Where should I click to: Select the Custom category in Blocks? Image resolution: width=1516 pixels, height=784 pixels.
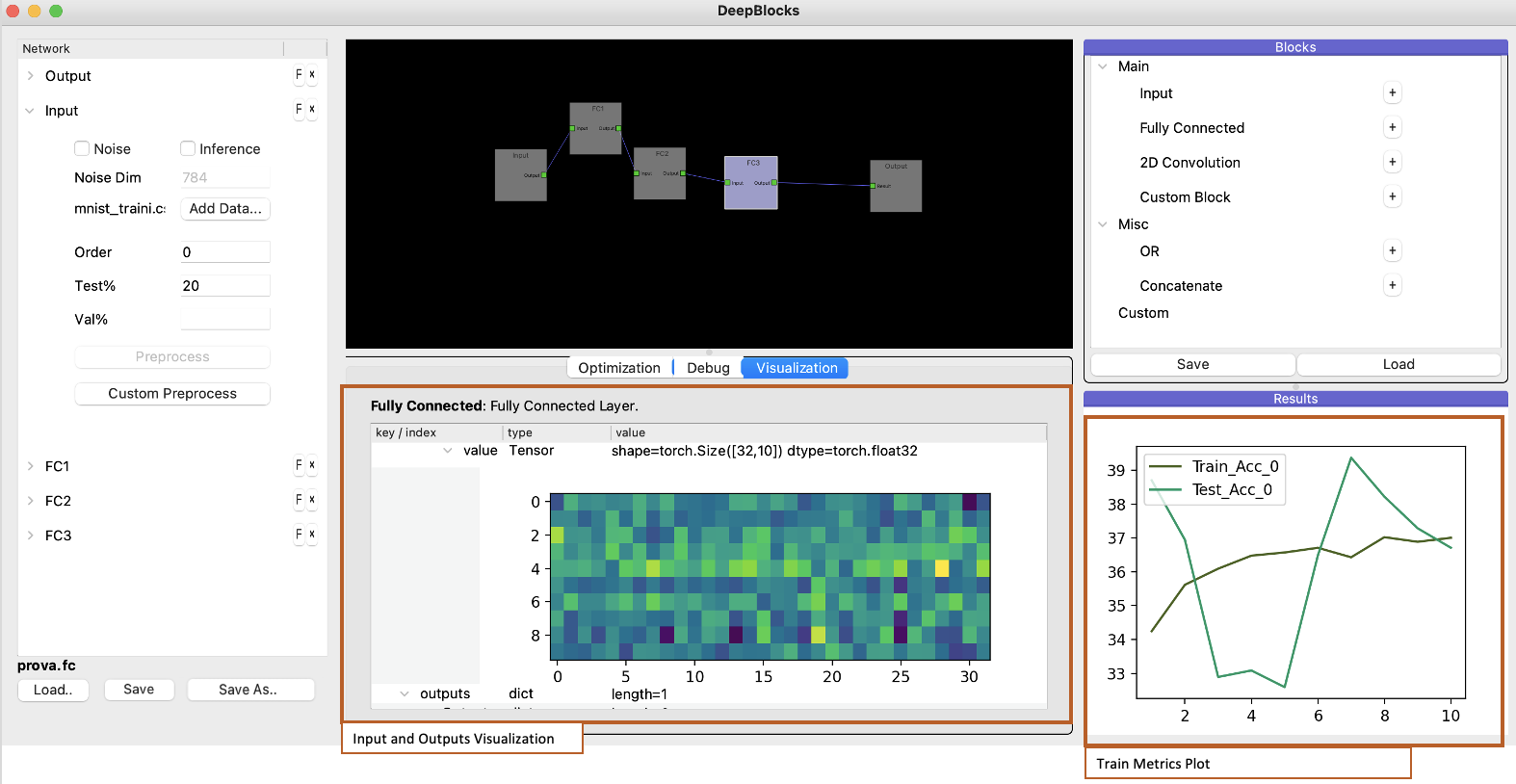coord(1143,313)
